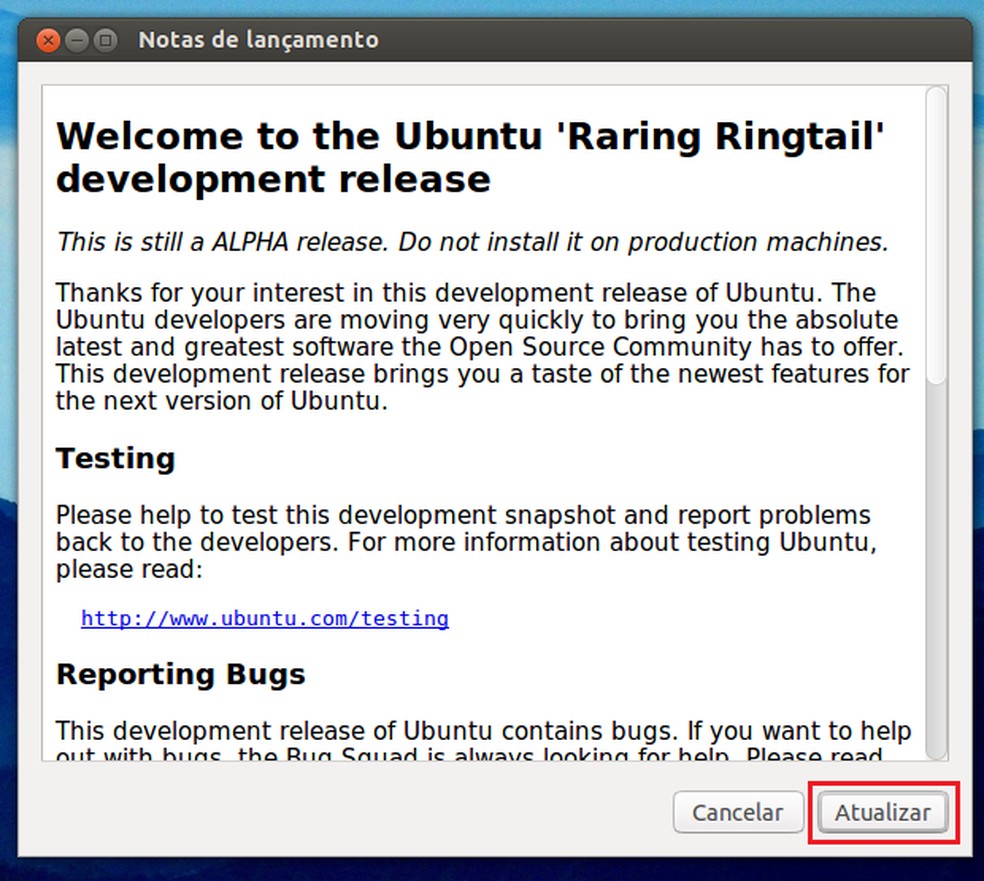
Task: Click the vertical scrollbar thumb
Action: click(936, 235)
